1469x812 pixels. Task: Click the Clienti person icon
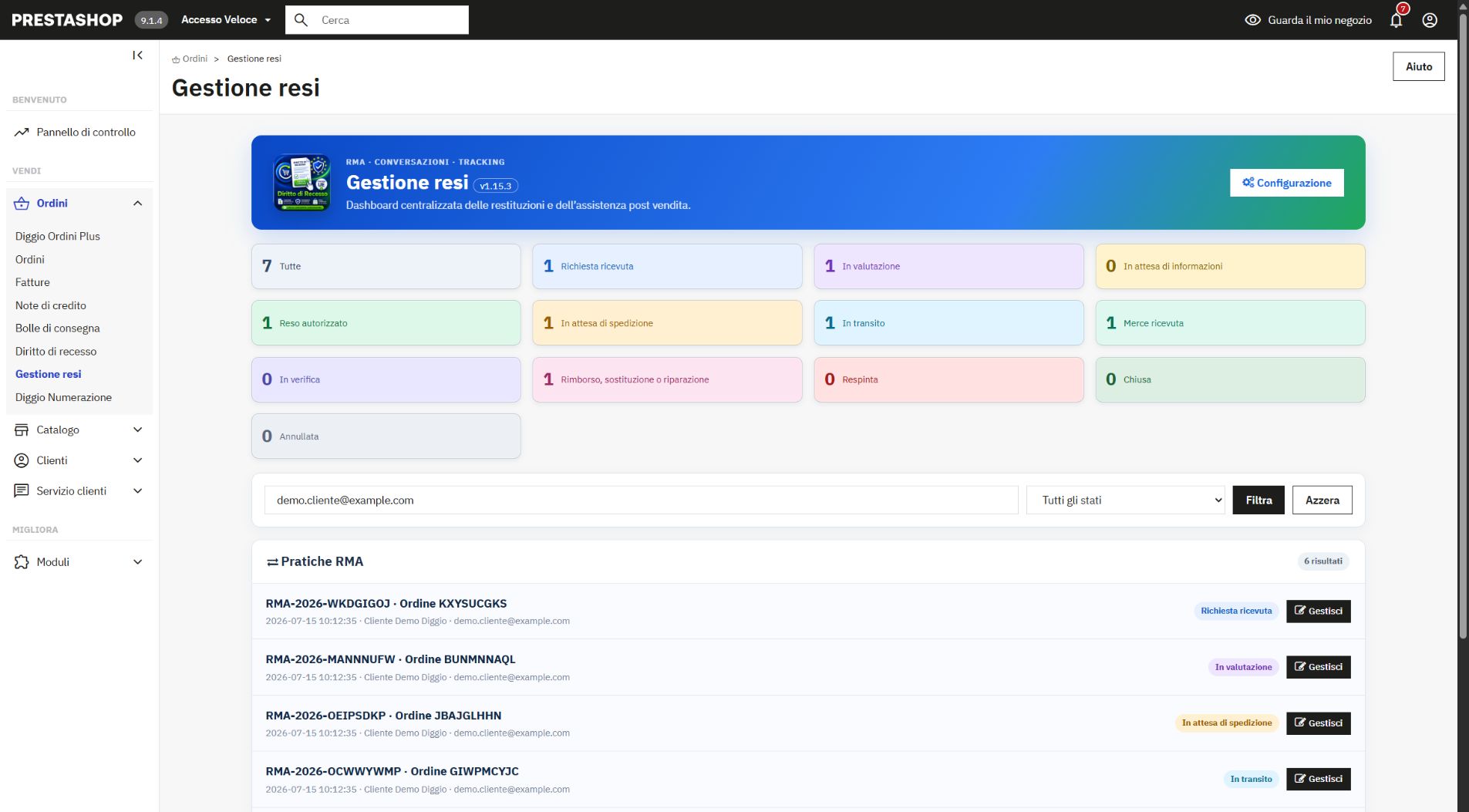point(22,460)
